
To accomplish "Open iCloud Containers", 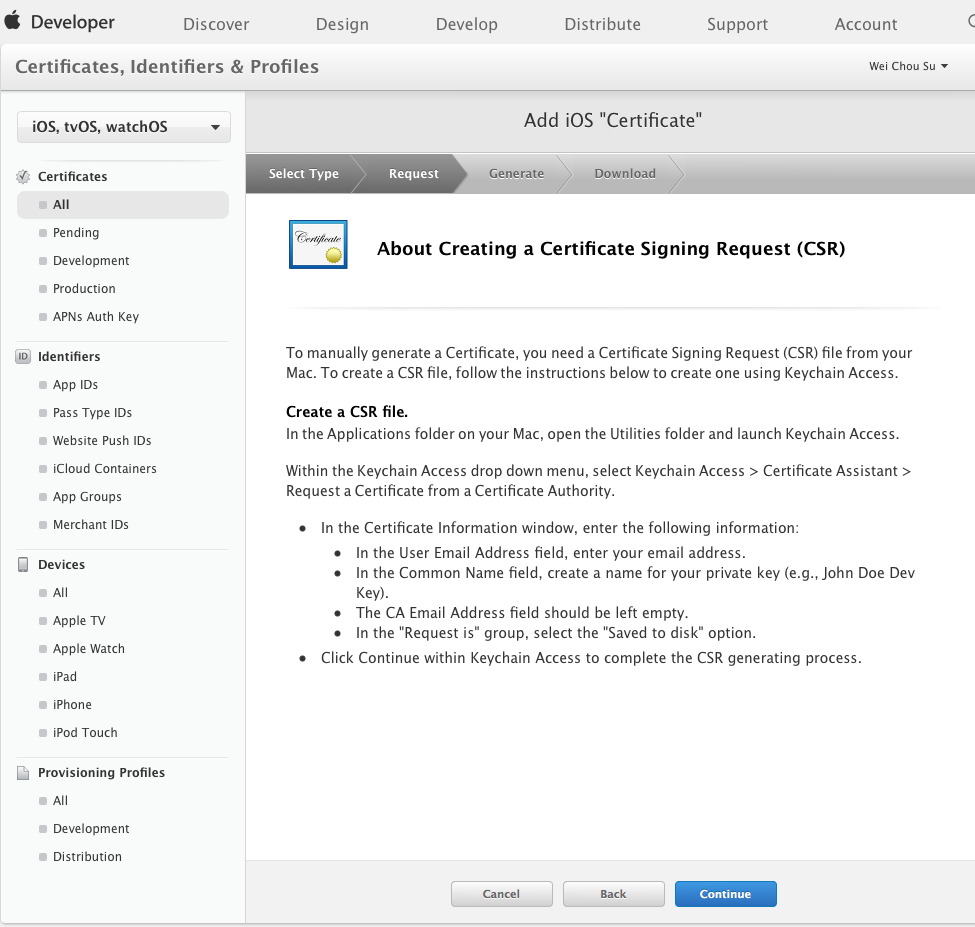I will coord(104,469).
